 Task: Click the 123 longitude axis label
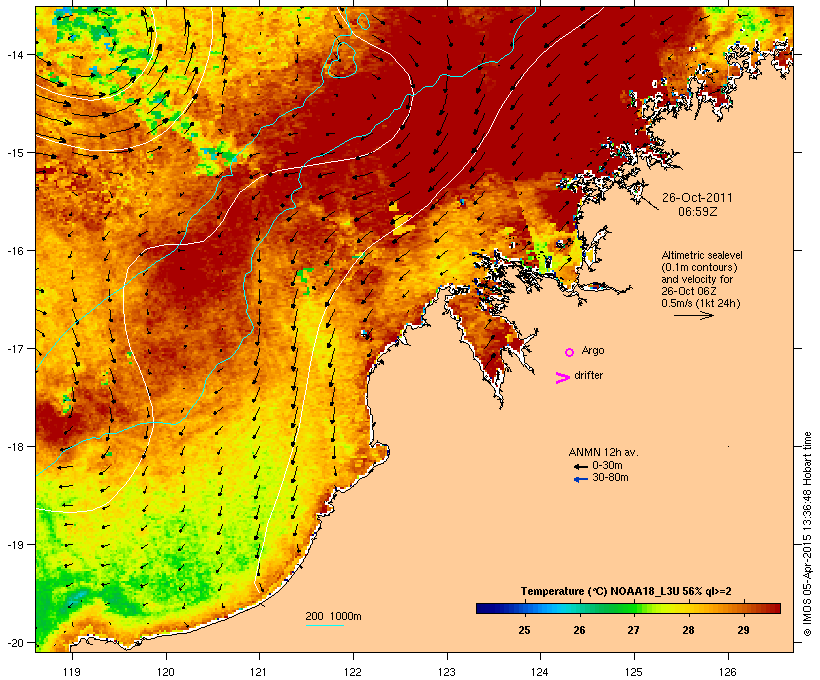[x=447, y=672]
